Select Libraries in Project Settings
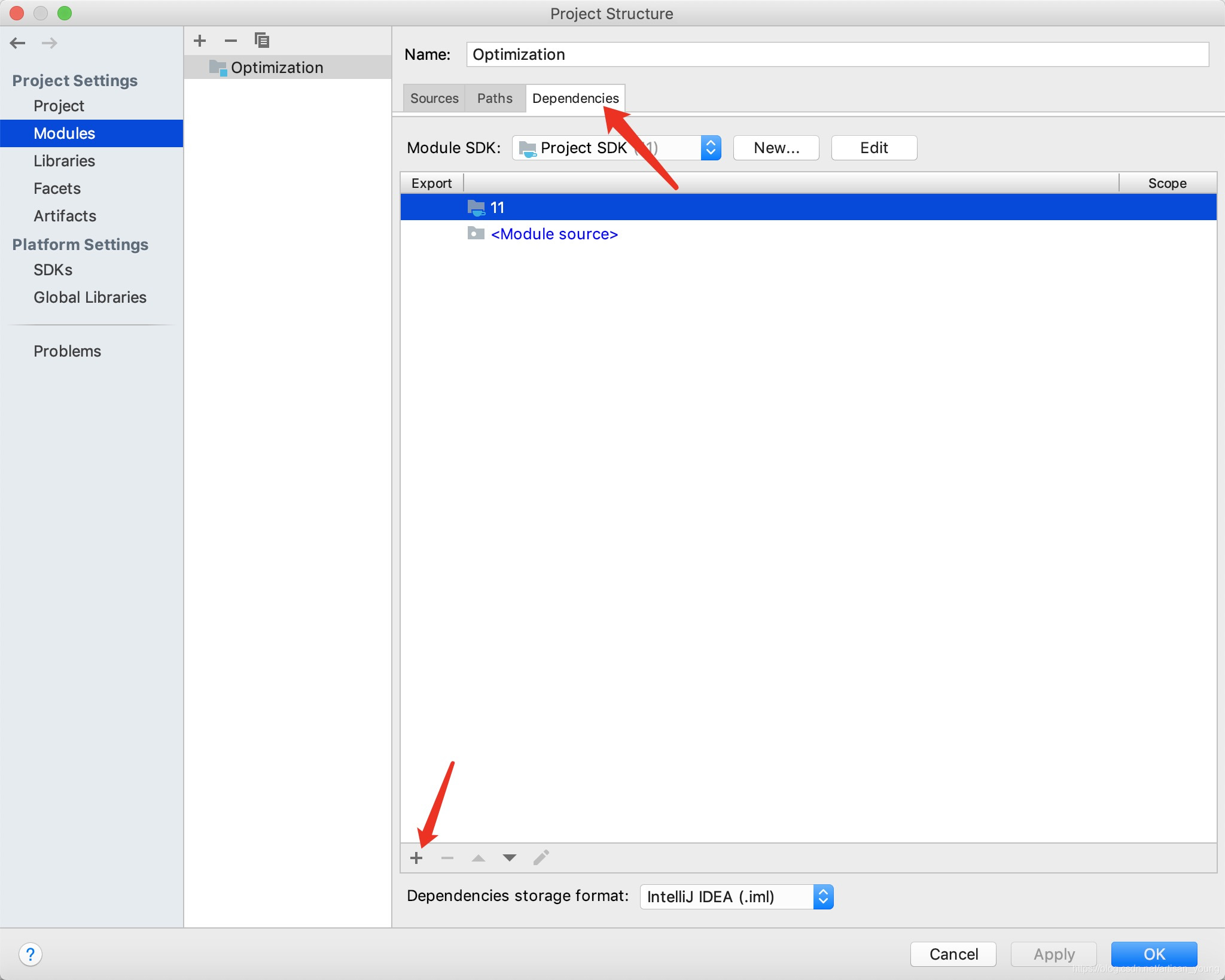This screenshot has height=980, width=1225. (x=64, y=161)
